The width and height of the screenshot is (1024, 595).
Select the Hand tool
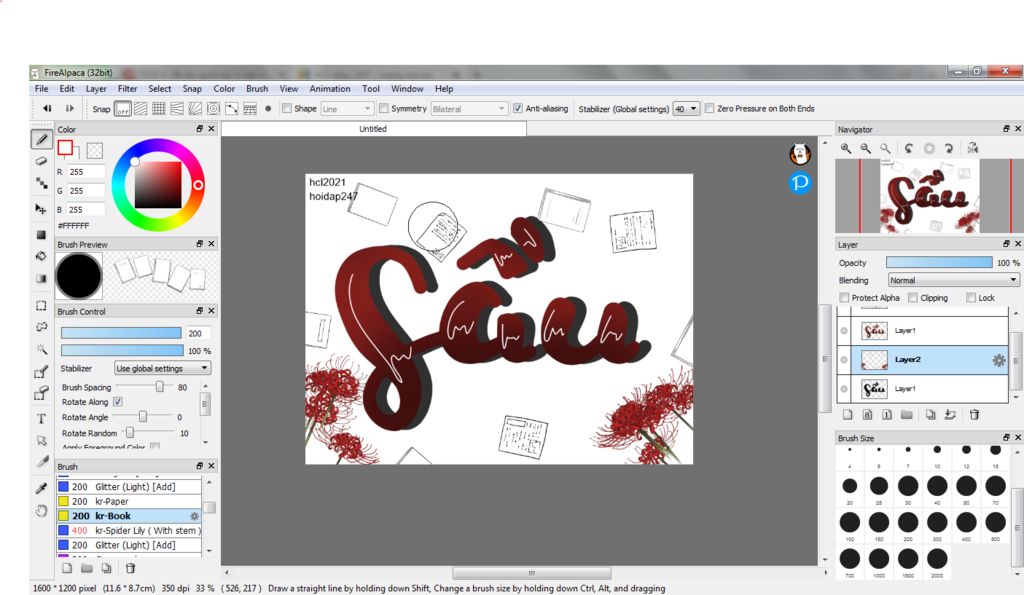(41, 511)
